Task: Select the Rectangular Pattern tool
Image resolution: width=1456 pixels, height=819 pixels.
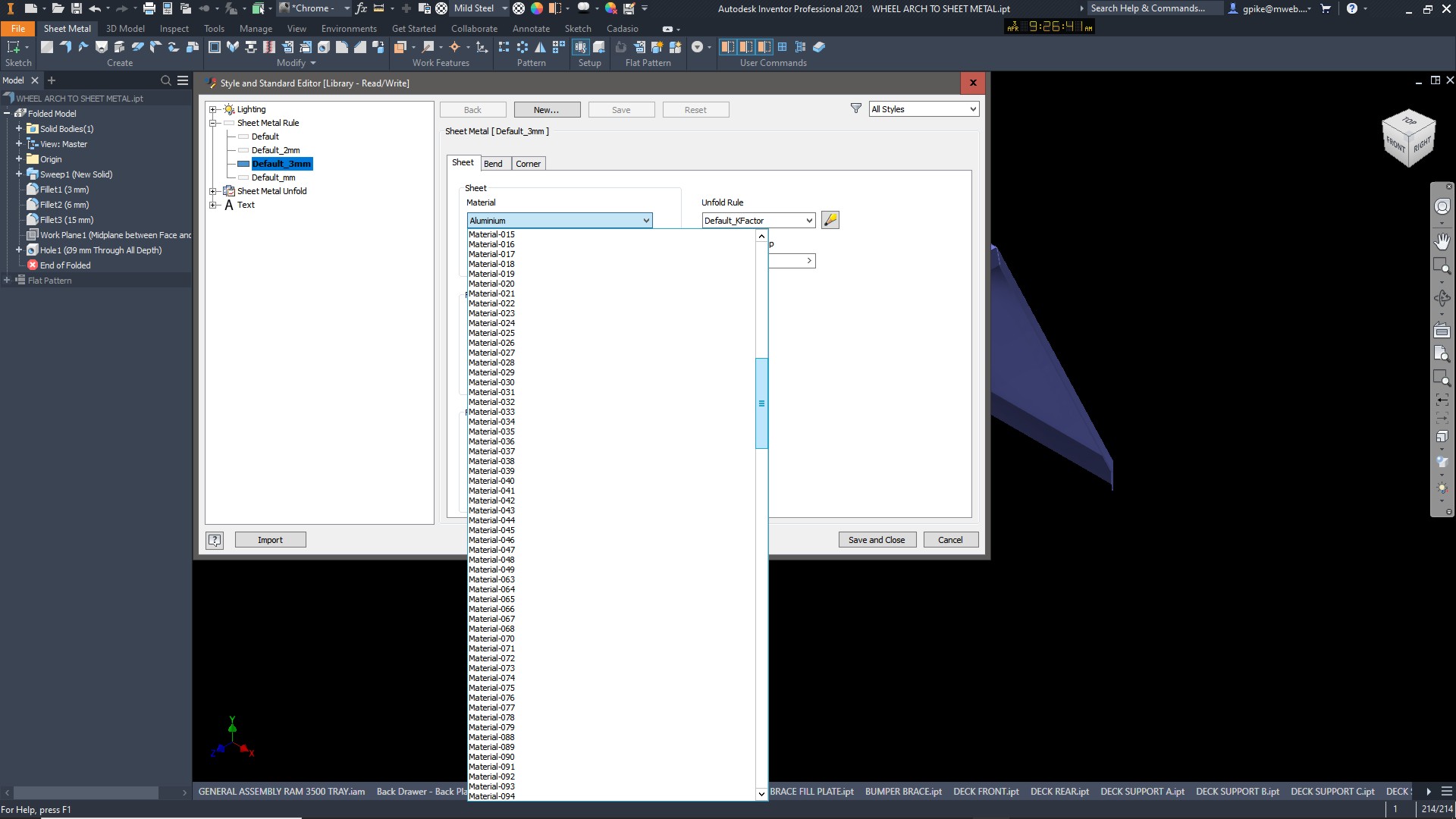Action: coord(504,47)
